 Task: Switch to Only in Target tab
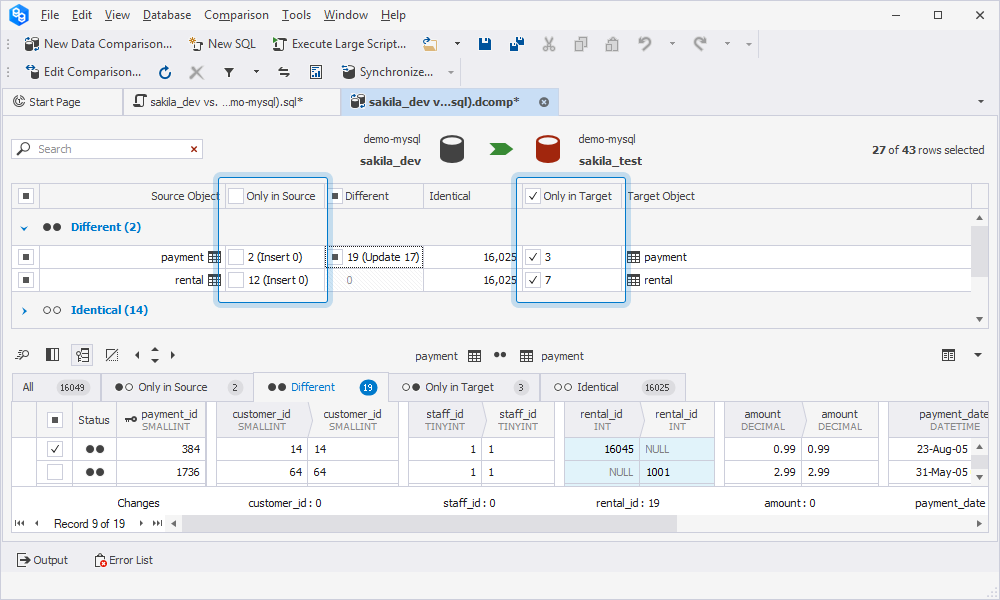[x=459, y=387]
